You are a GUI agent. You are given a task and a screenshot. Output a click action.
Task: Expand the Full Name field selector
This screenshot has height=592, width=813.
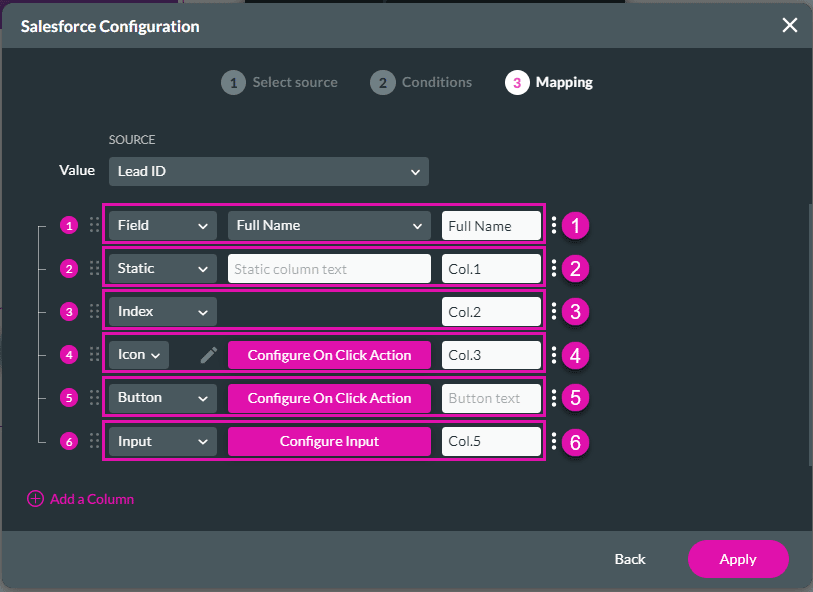click(328, 225)
